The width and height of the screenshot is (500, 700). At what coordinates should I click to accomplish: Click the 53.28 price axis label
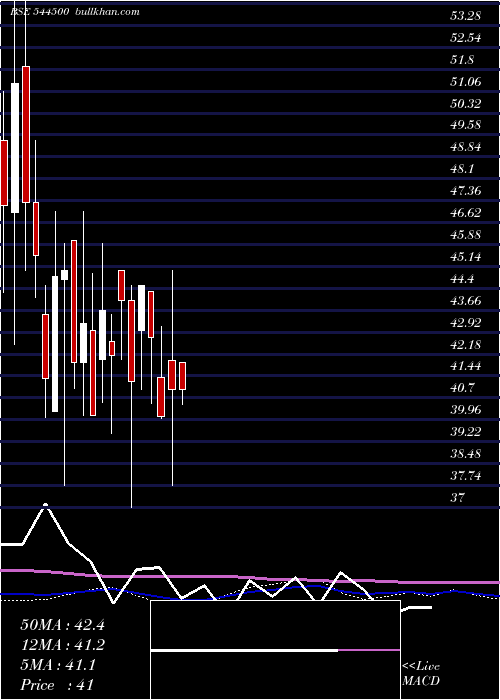point(466,17)
